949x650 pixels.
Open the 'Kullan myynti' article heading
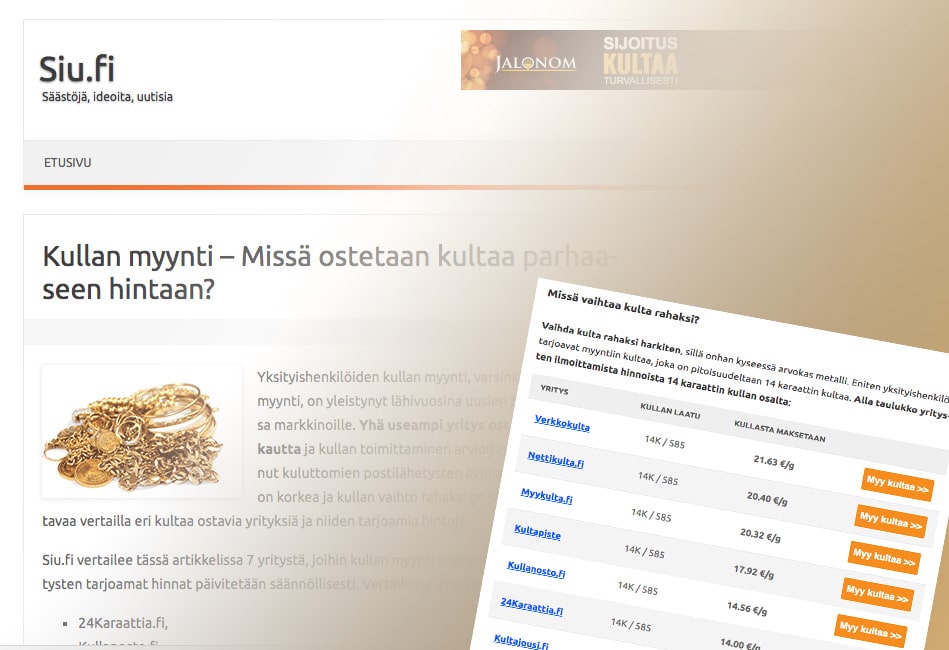(329, 272)
